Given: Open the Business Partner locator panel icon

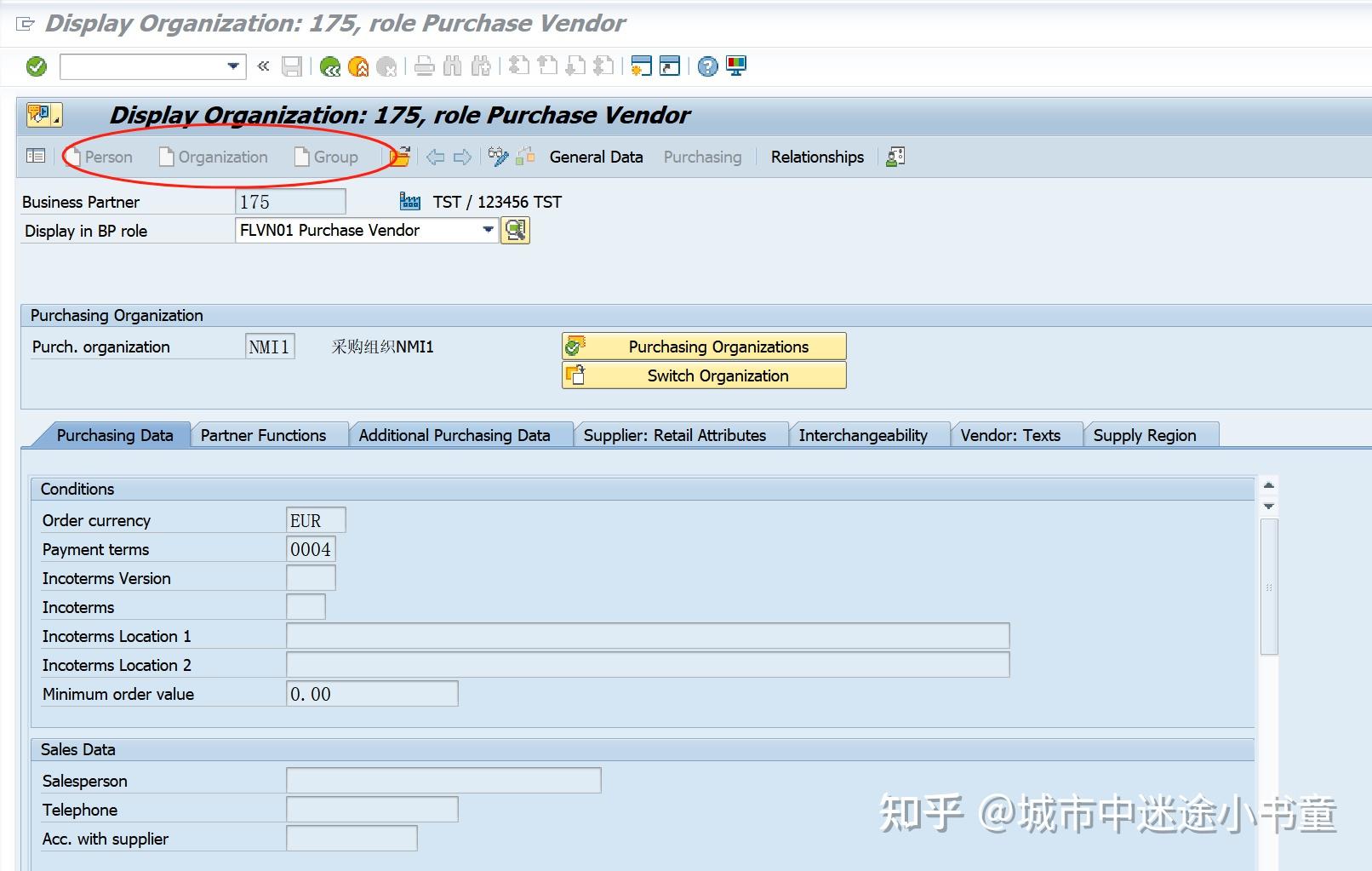Looking at the screenshot, I should tap(35, 156).
